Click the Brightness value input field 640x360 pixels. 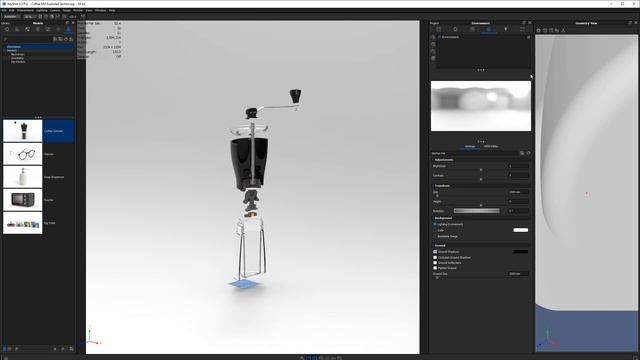click(518, 166)
